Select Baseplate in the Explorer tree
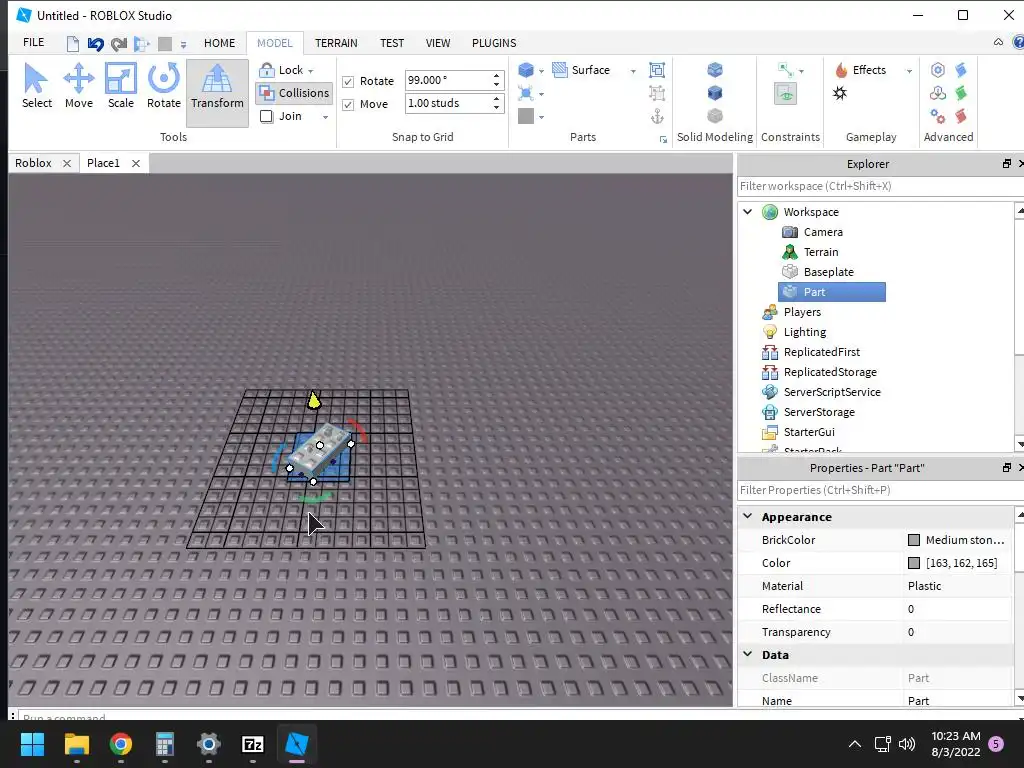1024x768 pixels. coord(828,272)
